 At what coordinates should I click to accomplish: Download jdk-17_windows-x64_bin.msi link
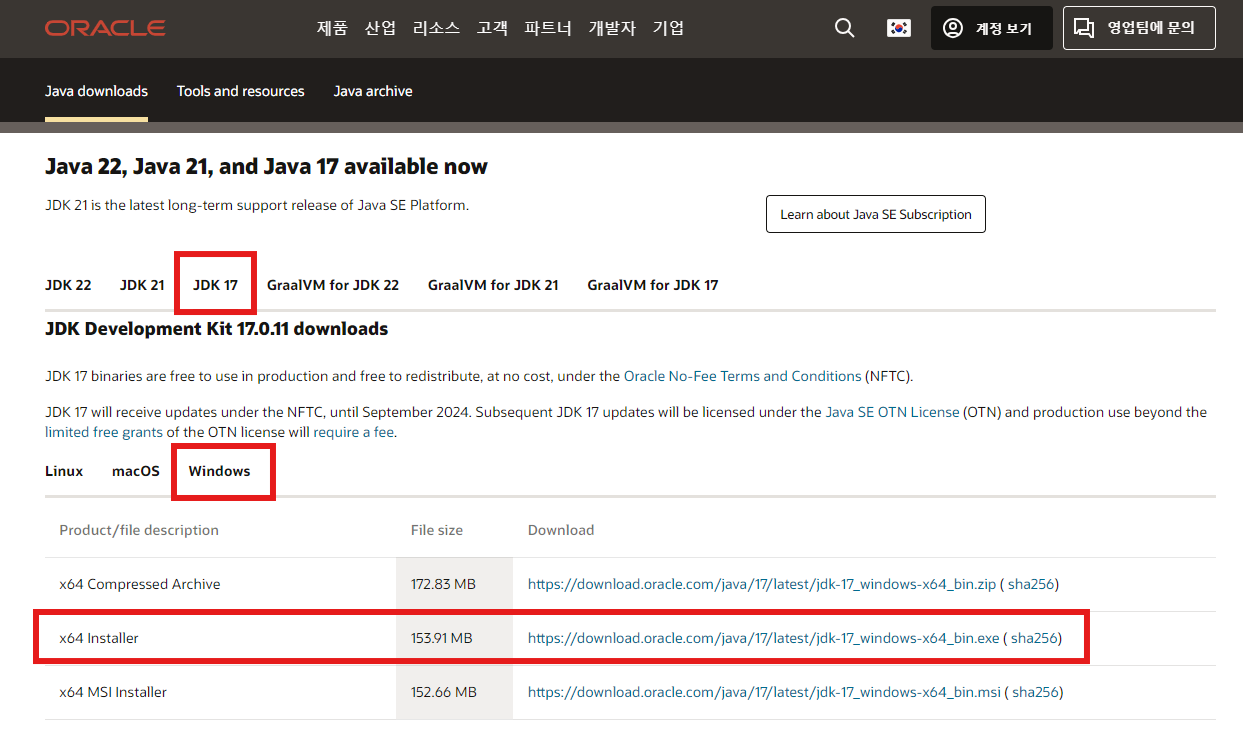[x=765, y=692]
